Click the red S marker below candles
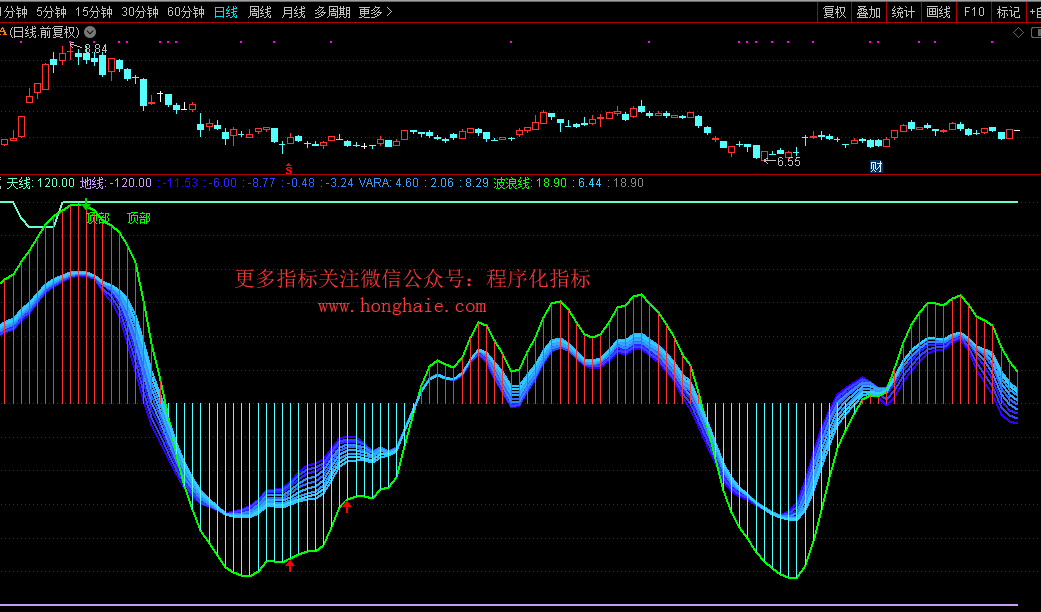 pyautogui.click(x=289, y=166)
